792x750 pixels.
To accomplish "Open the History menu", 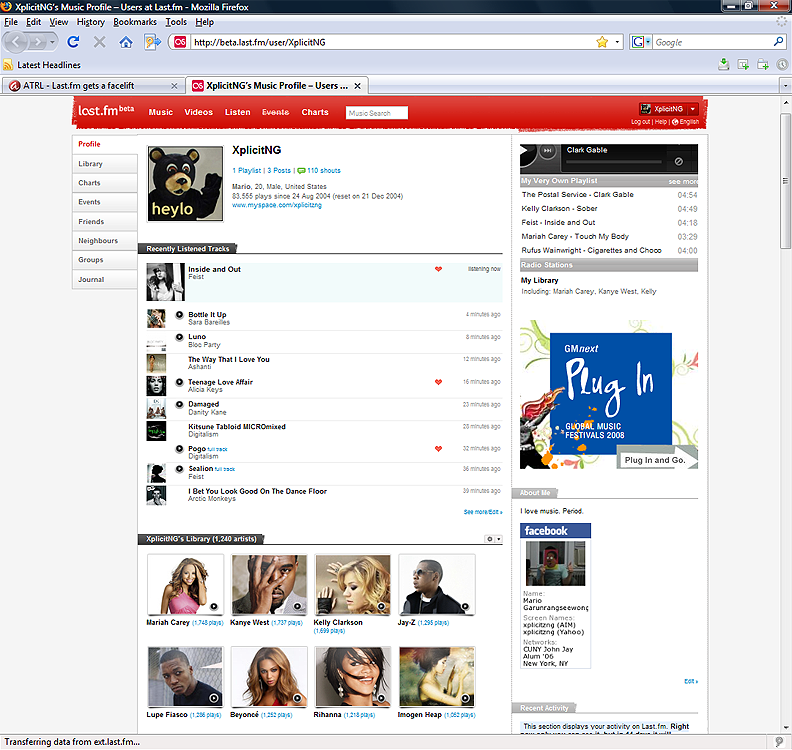I will pyautogui.click(x=90, y=22).
